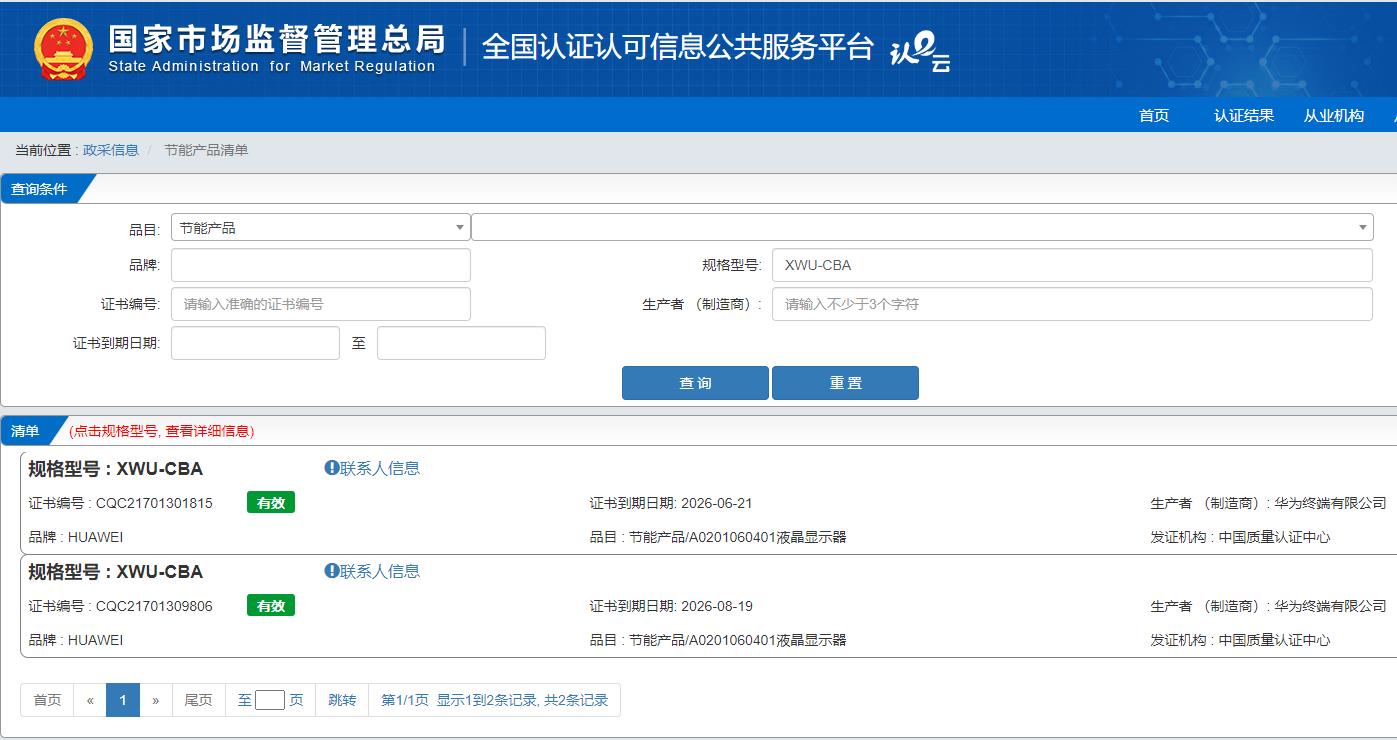
Task: Click pagination 尾页 last page button
Action: [x=198, y=700]
